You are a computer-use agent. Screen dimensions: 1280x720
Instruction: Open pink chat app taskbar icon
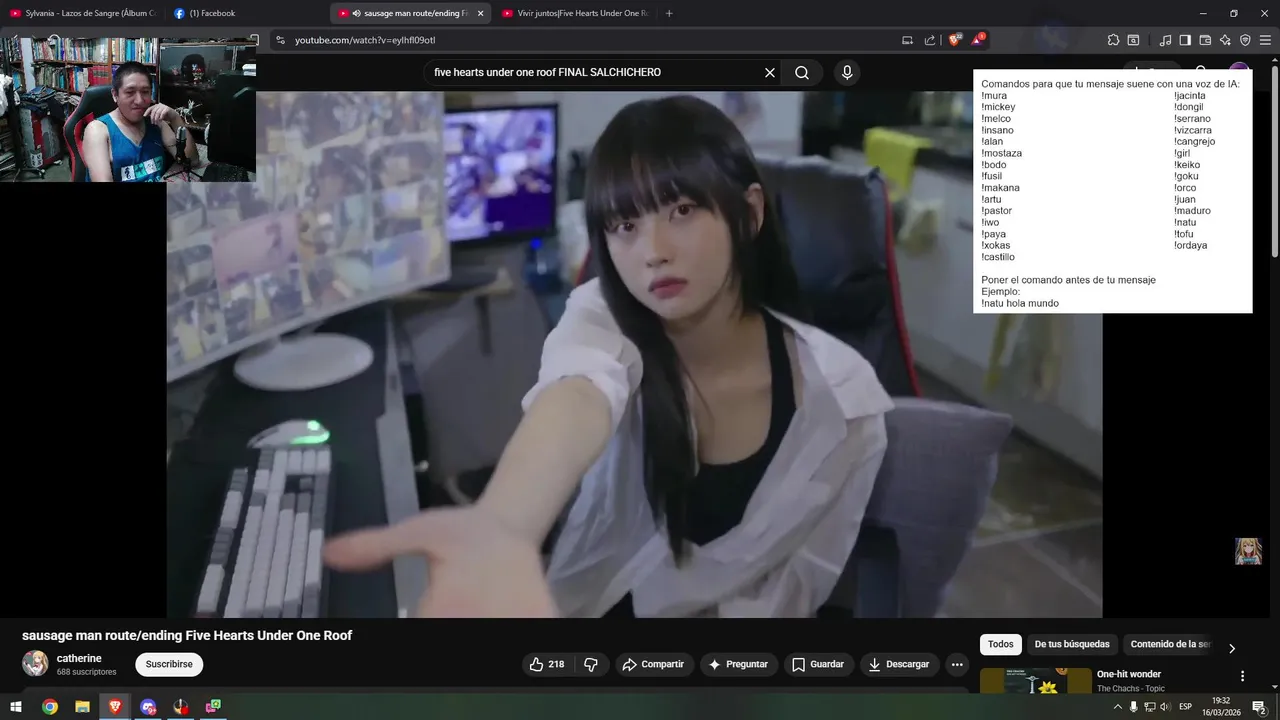213,706
